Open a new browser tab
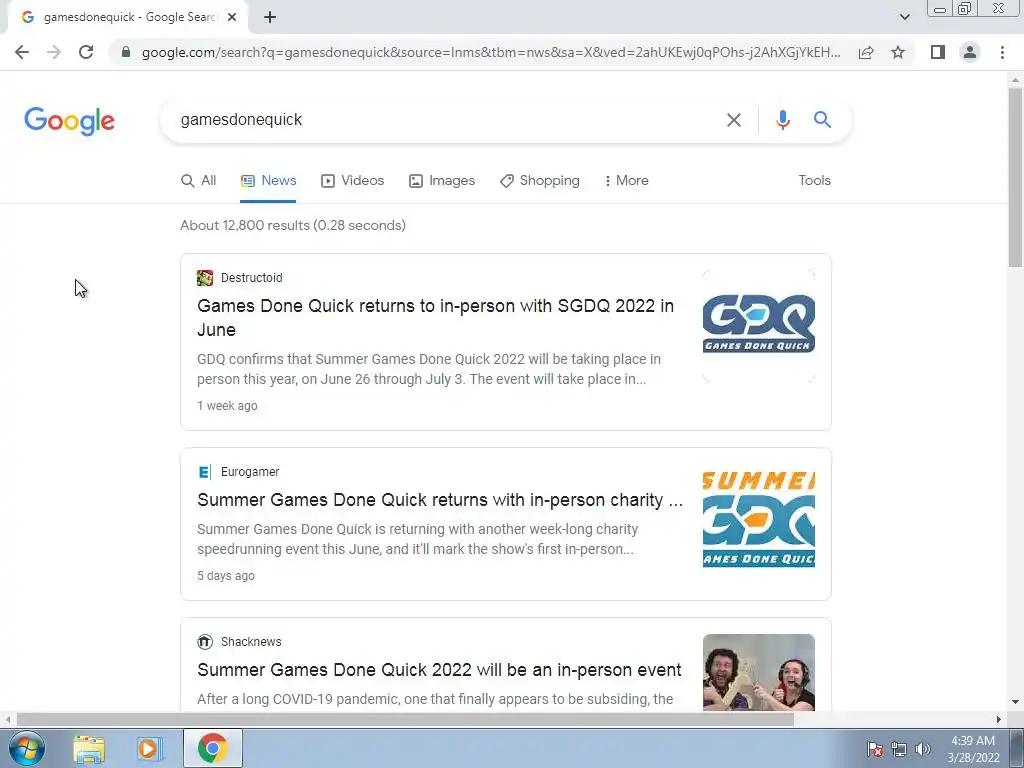 (x=270, y=18)
